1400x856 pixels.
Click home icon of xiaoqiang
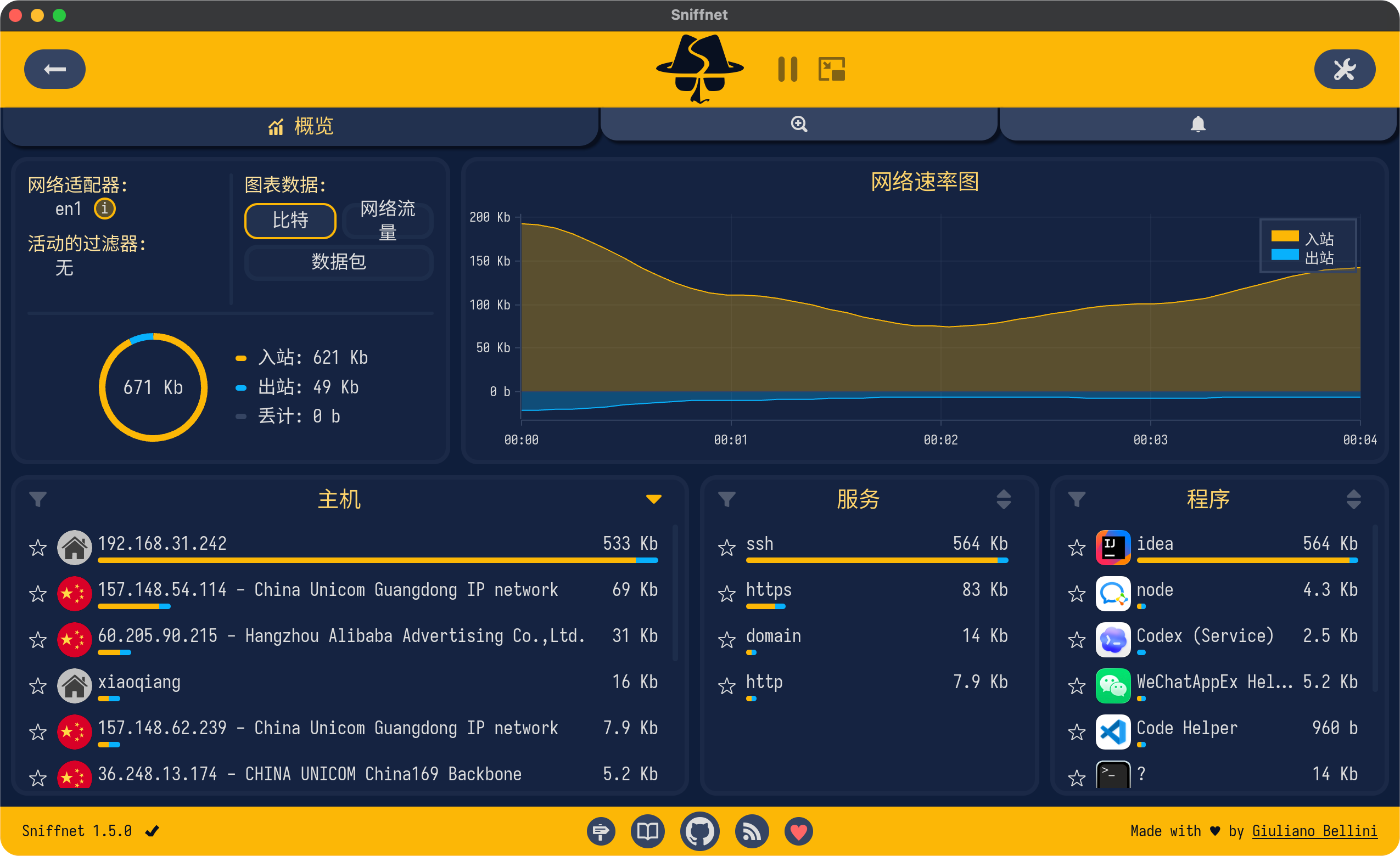[75, 685]
